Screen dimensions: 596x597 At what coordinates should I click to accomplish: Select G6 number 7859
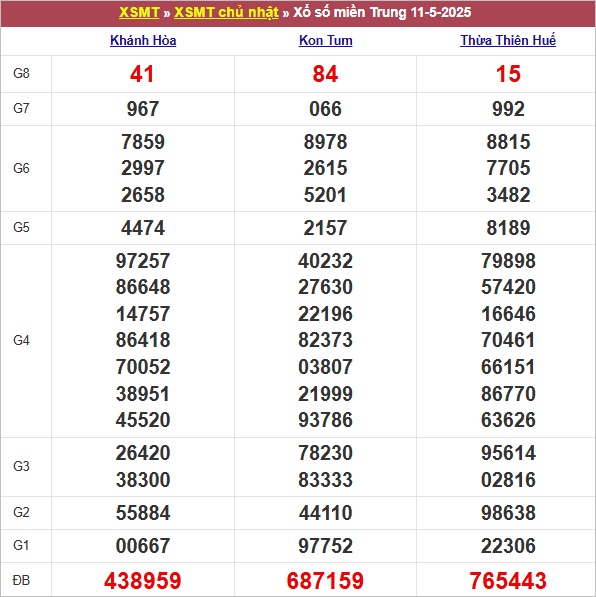pos(143,142)
